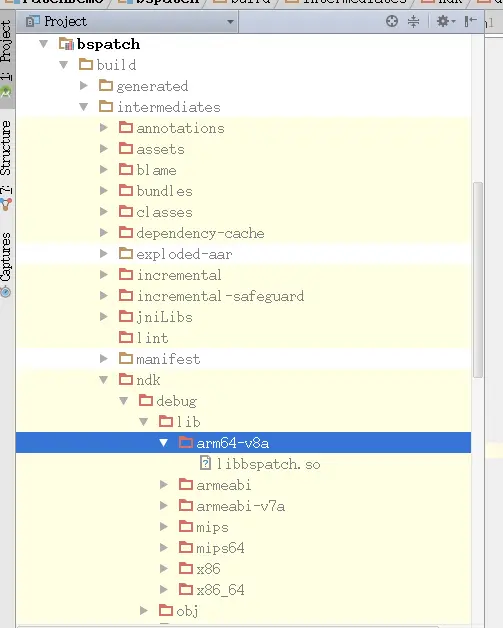Click the ndk folder icon
This screenshot has height=628, width=503.
click(x=126, y=379)
